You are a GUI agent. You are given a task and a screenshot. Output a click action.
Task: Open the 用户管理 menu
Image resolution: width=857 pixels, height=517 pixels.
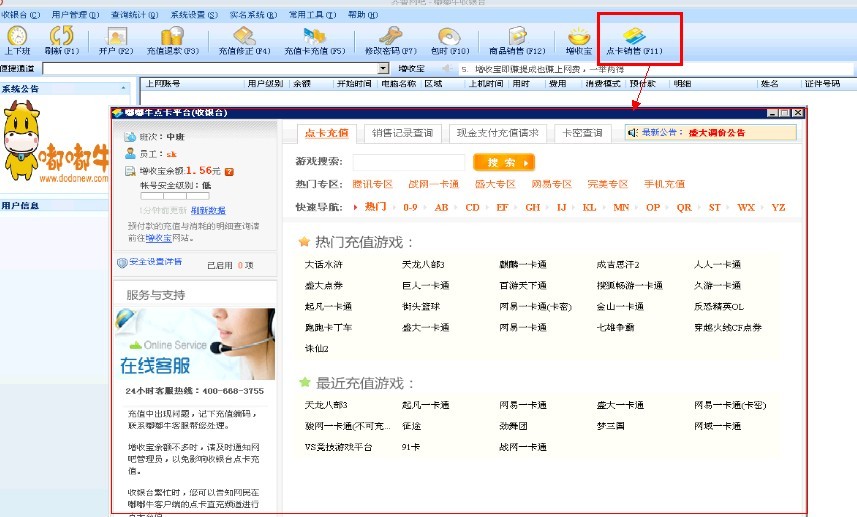click(75, 15)
